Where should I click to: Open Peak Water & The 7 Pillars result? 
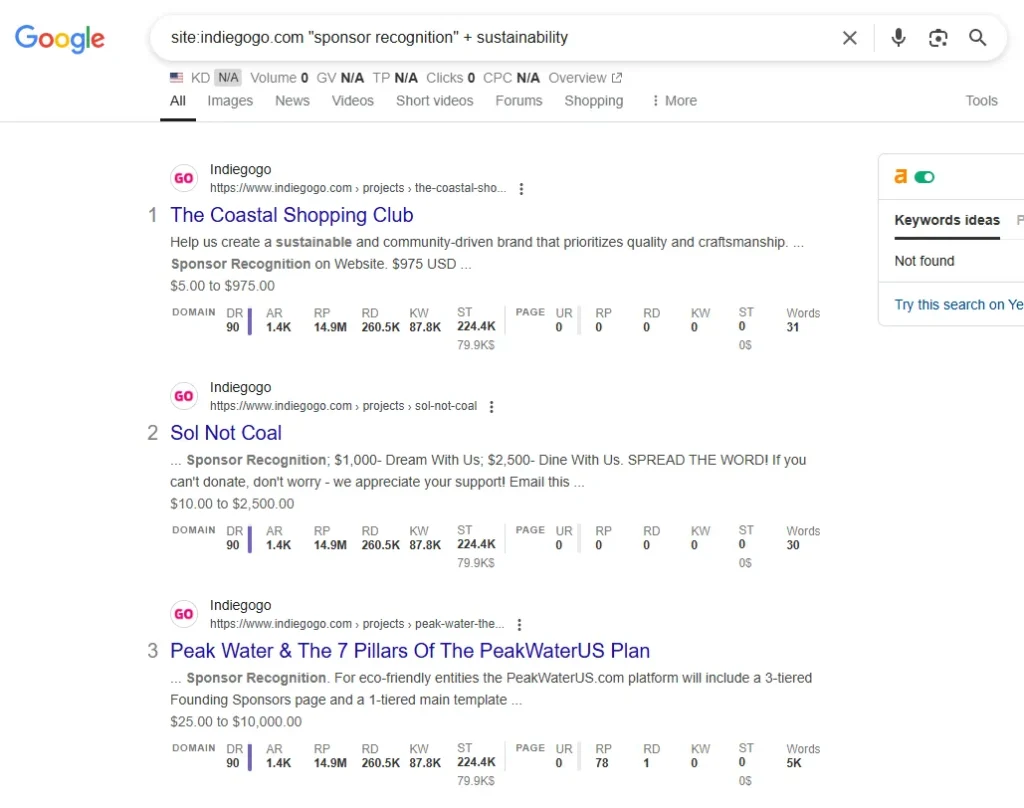point(409,651)
